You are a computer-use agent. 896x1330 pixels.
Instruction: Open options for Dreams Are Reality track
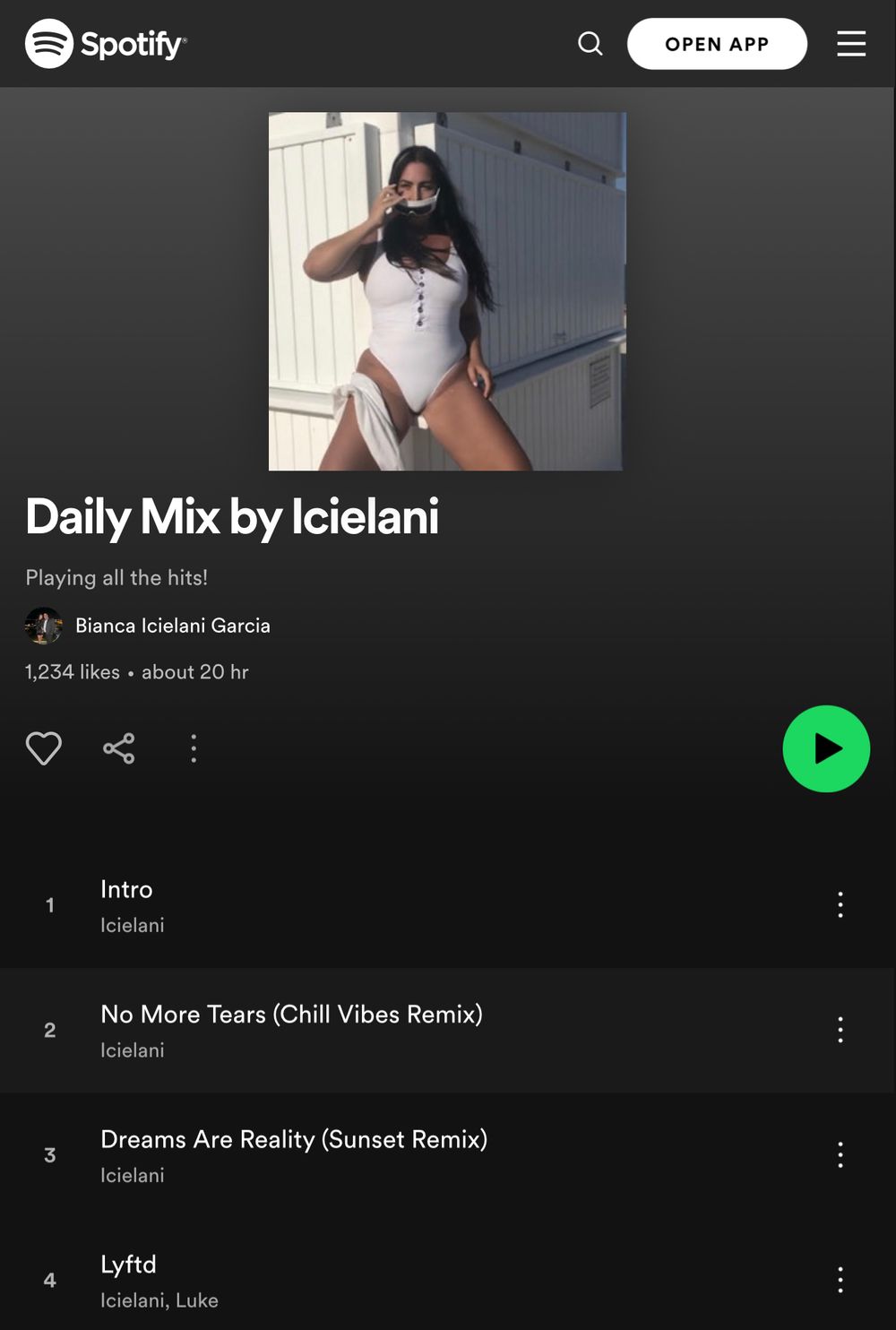[x=840, y=1155]
